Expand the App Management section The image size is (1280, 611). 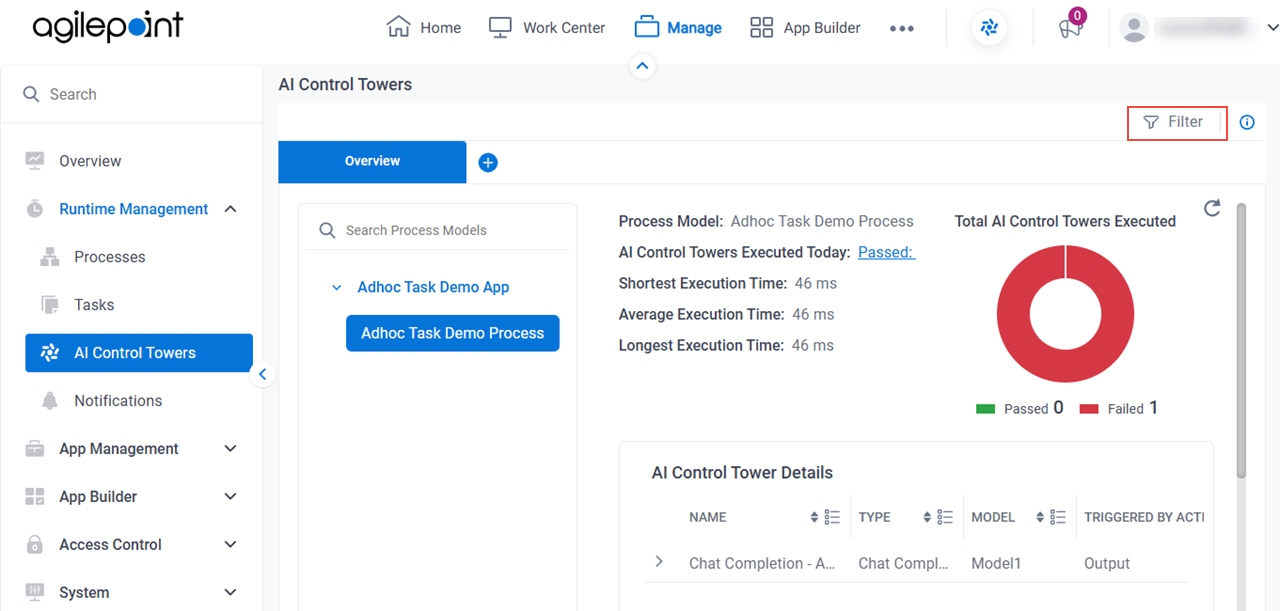(230, 449)
